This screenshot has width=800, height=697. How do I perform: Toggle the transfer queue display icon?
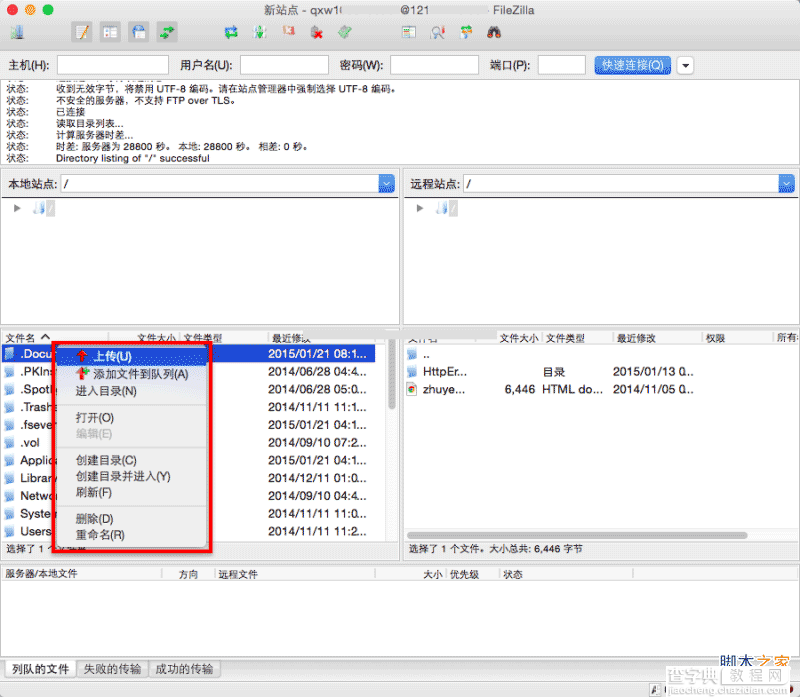pos(167,33)
